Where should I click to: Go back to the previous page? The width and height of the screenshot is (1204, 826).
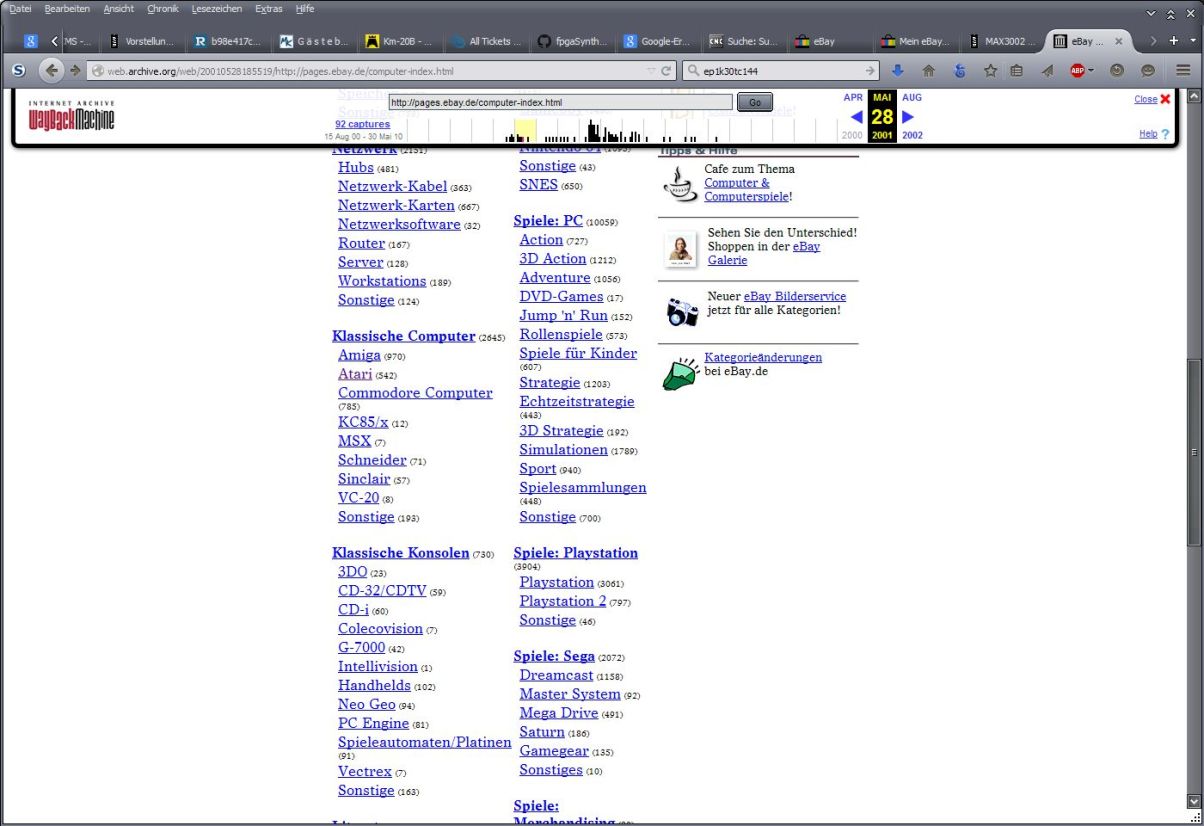52,71
